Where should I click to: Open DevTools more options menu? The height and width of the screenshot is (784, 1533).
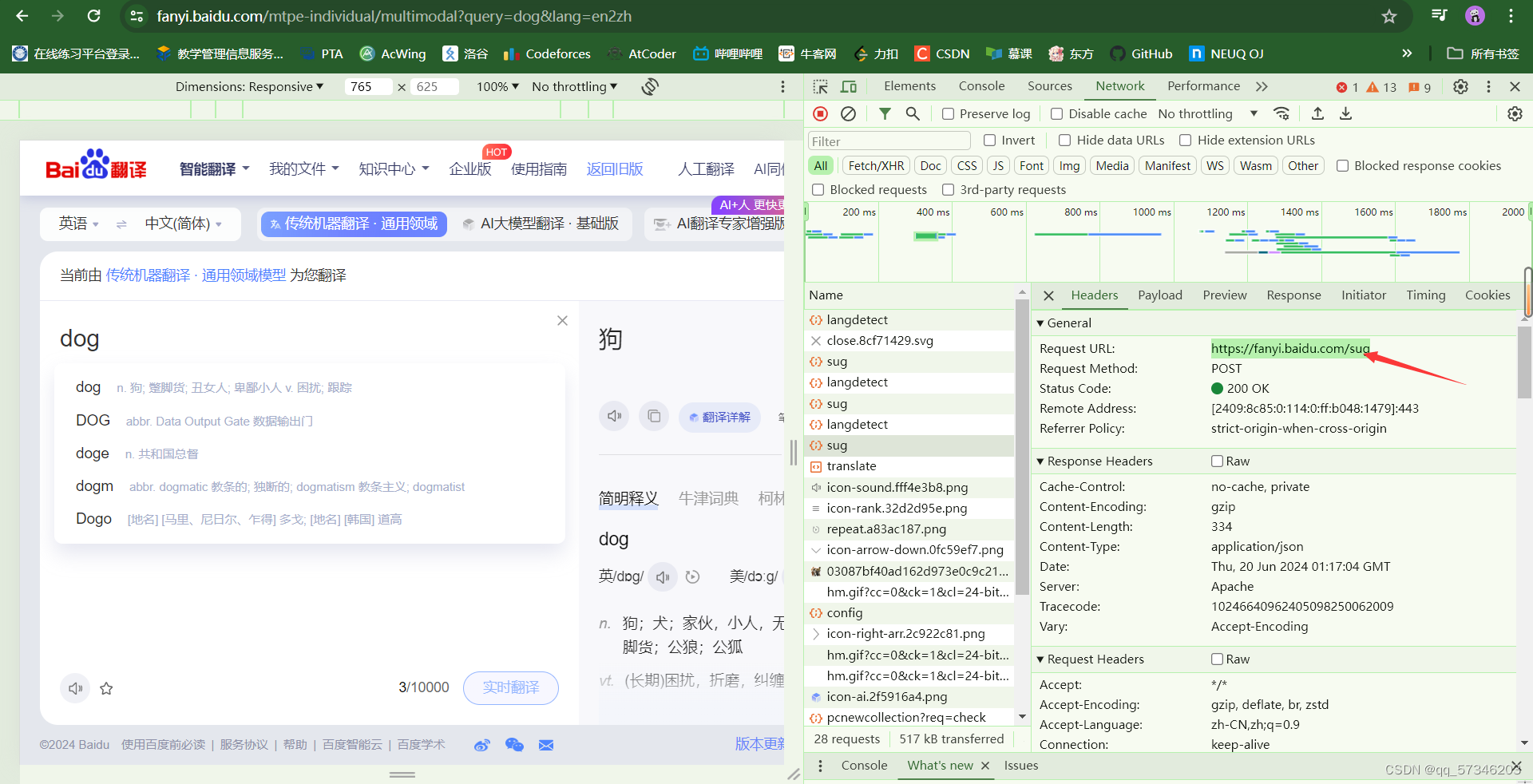1488,86
